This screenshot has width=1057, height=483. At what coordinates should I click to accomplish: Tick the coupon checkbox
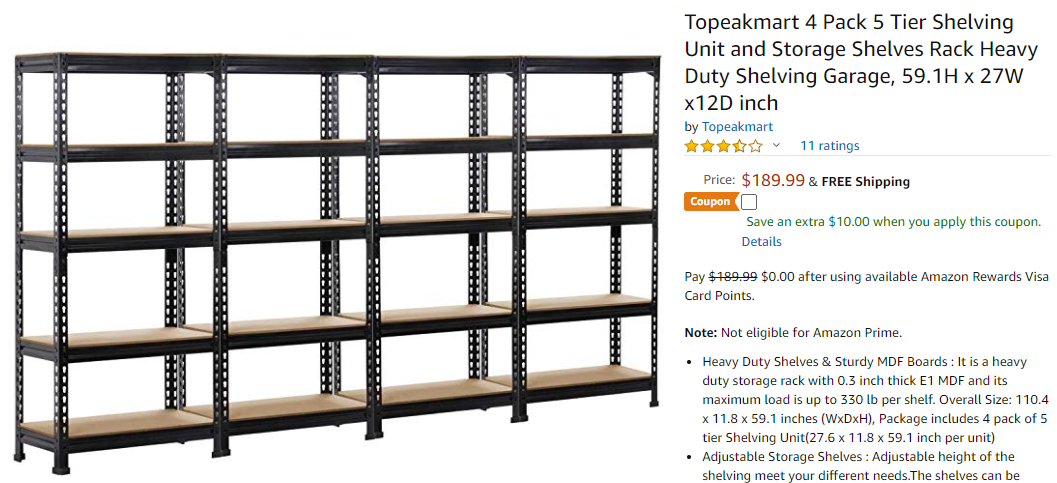tap(749, 202)
